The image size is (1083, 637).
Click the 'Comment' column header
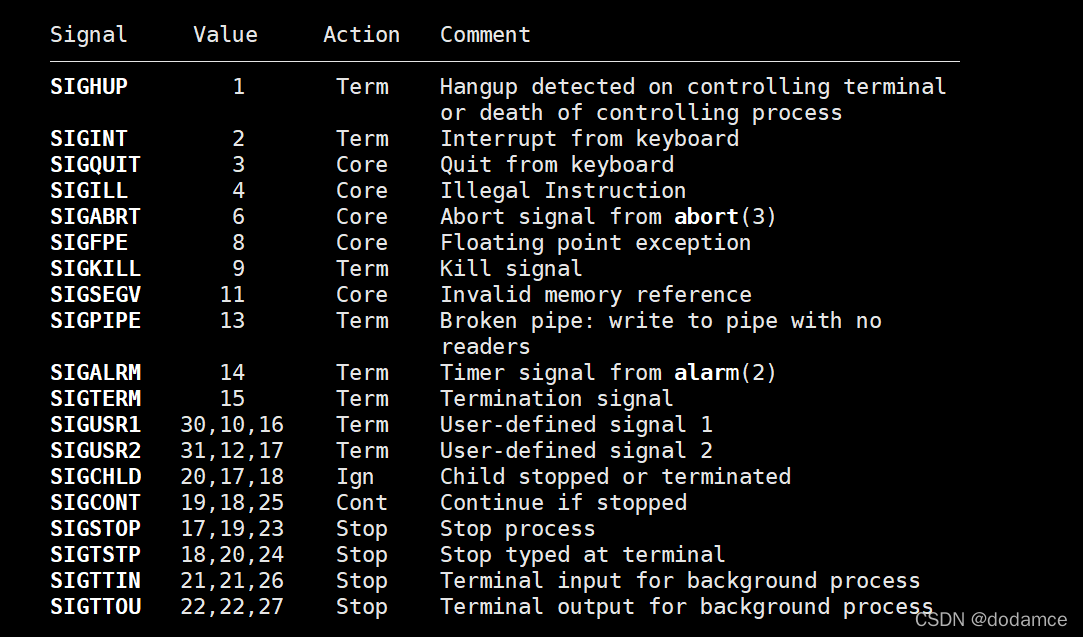click(x=485, y=35)
